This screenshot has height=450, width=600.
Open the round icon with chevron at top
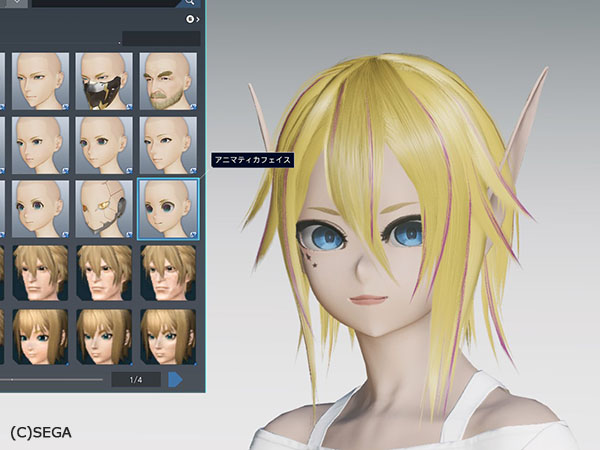click(x=192, y=19)
